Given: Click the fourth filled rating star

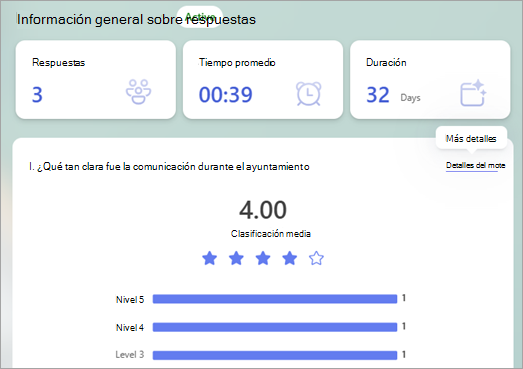Looking at the screenshot, I should click(290, 258).
